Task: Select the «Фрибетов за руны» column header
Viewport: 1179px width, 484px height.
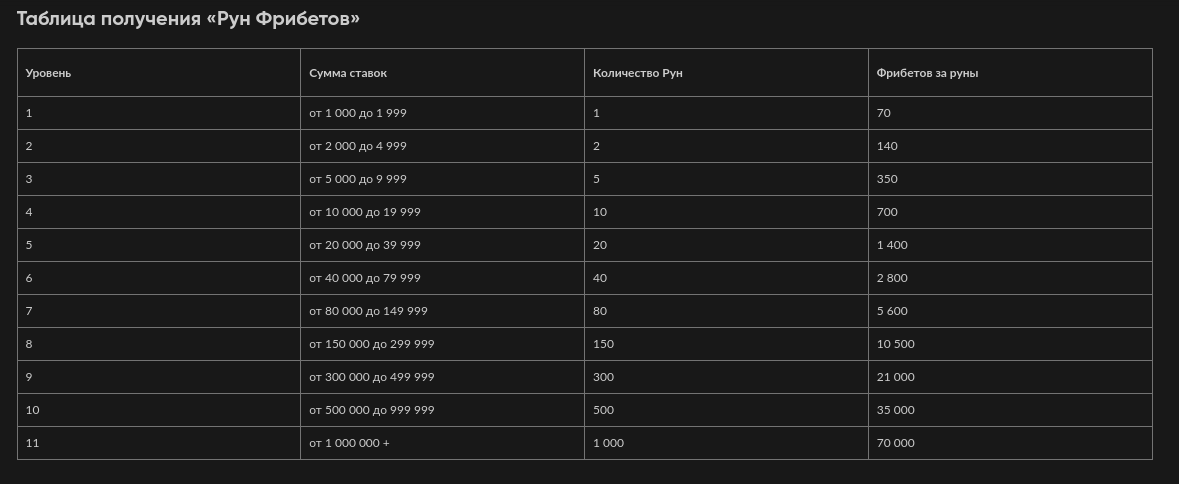Action: click(x=927, y=73)
